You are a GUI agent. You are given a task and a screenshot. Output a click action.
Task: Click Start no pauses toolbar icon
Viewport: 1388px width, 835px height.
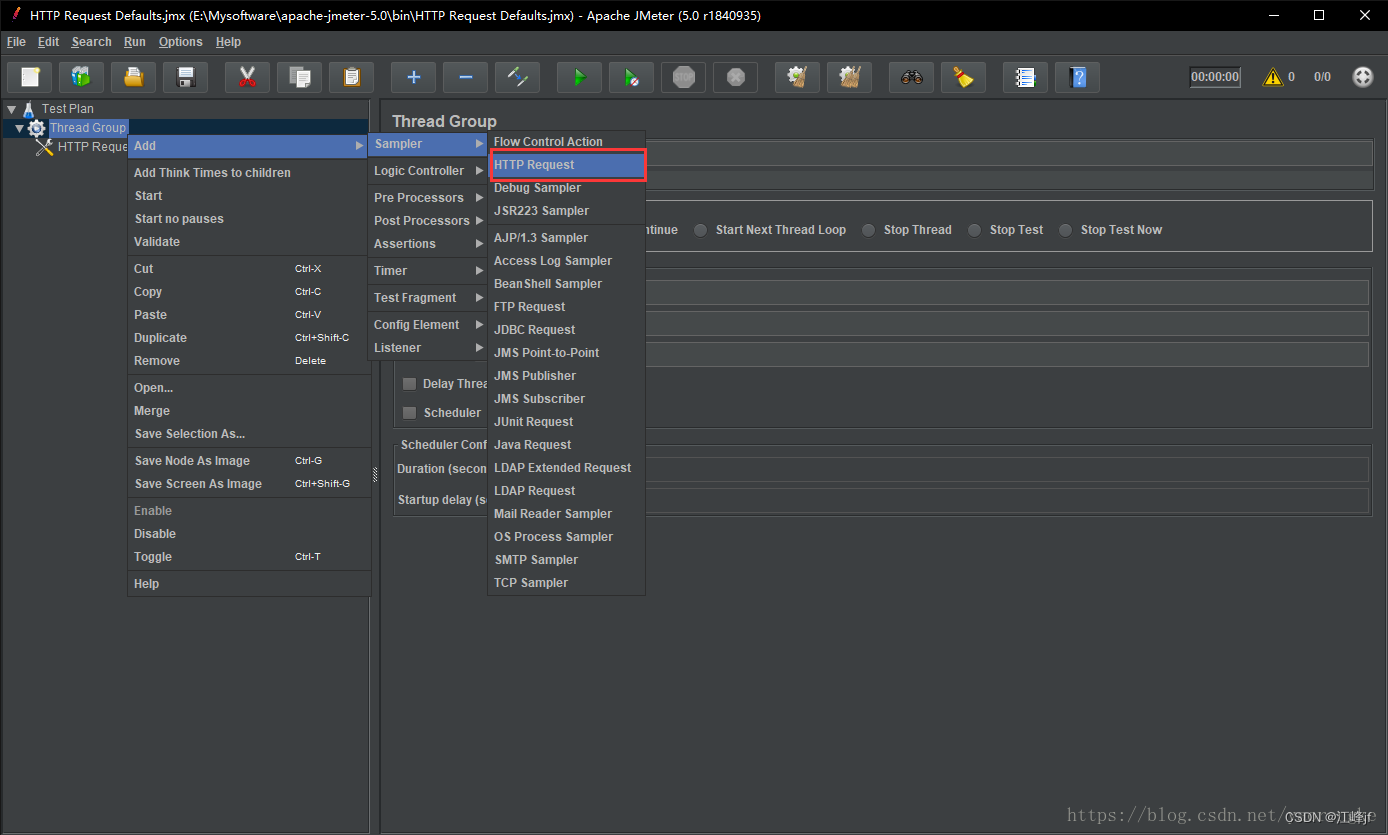[631, 77]
